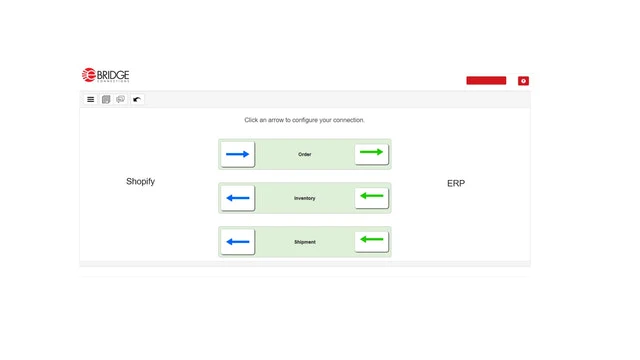Click the red account button in header
This screenshot has width=640, height=360.
[x=486, y=80]
